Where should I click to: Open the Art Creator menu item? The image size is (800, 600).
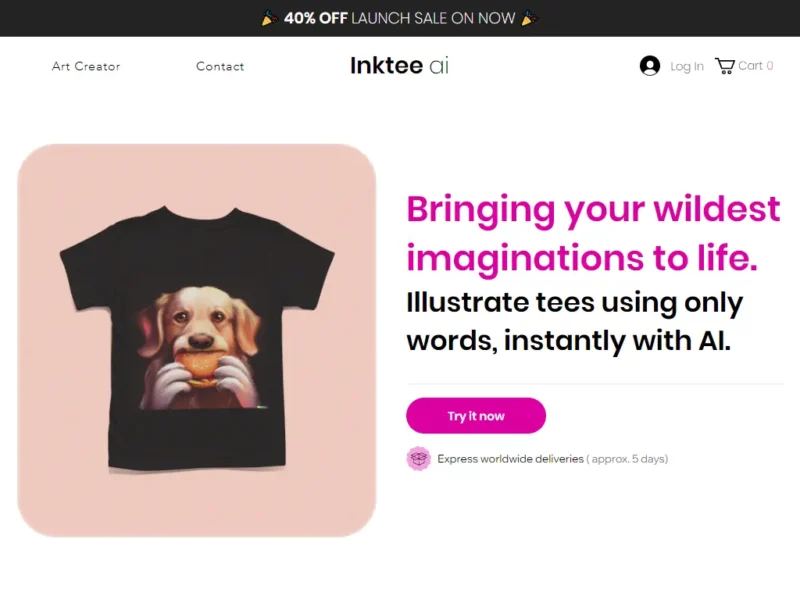click(x=86, y=66)
